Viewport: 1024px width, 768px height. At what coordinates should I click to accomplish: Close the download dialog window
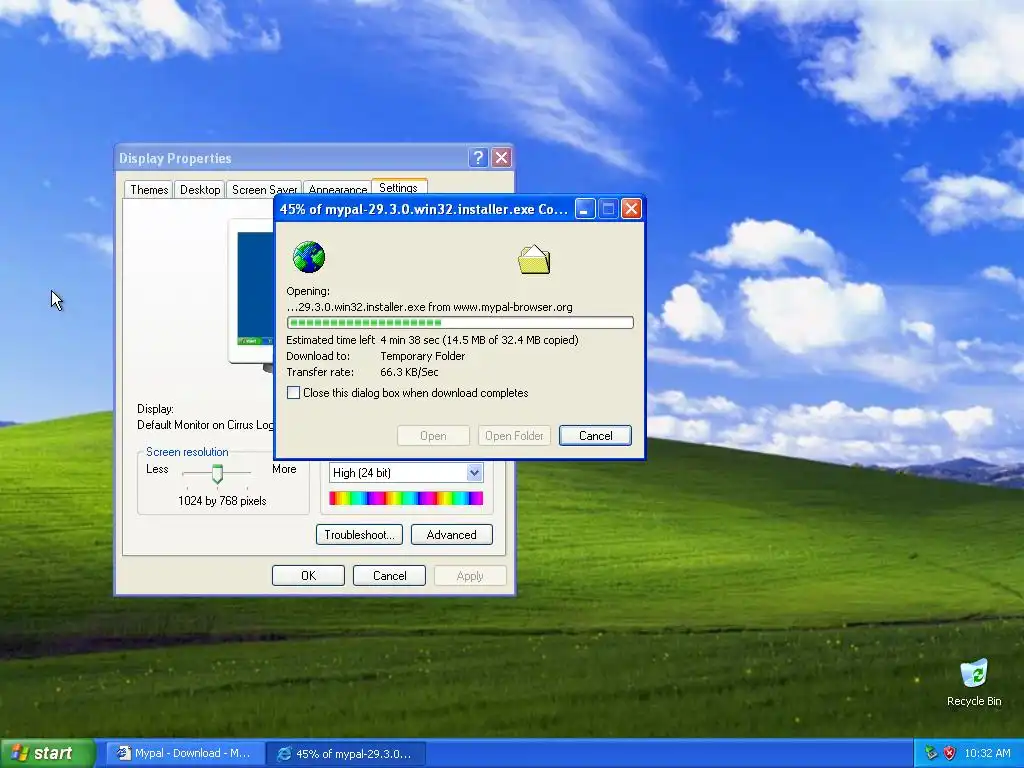click(x=631, y=209)
